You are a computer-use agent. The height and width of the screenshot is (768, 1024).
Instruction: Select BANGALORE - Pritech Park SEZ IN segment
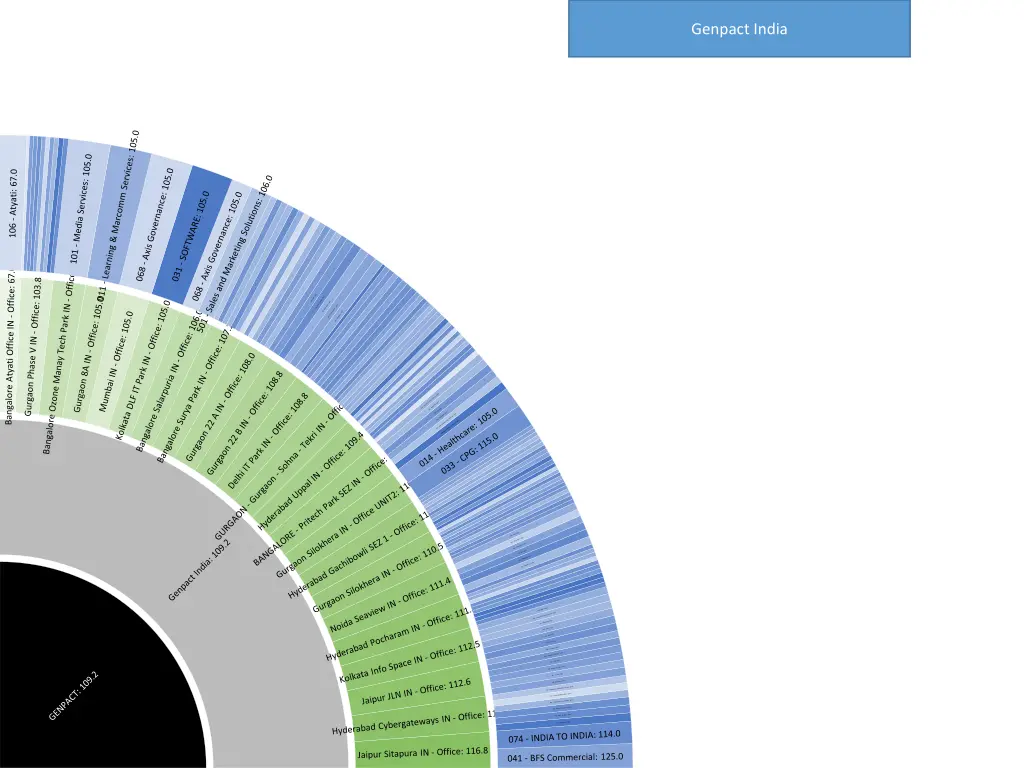pos(320,511)
